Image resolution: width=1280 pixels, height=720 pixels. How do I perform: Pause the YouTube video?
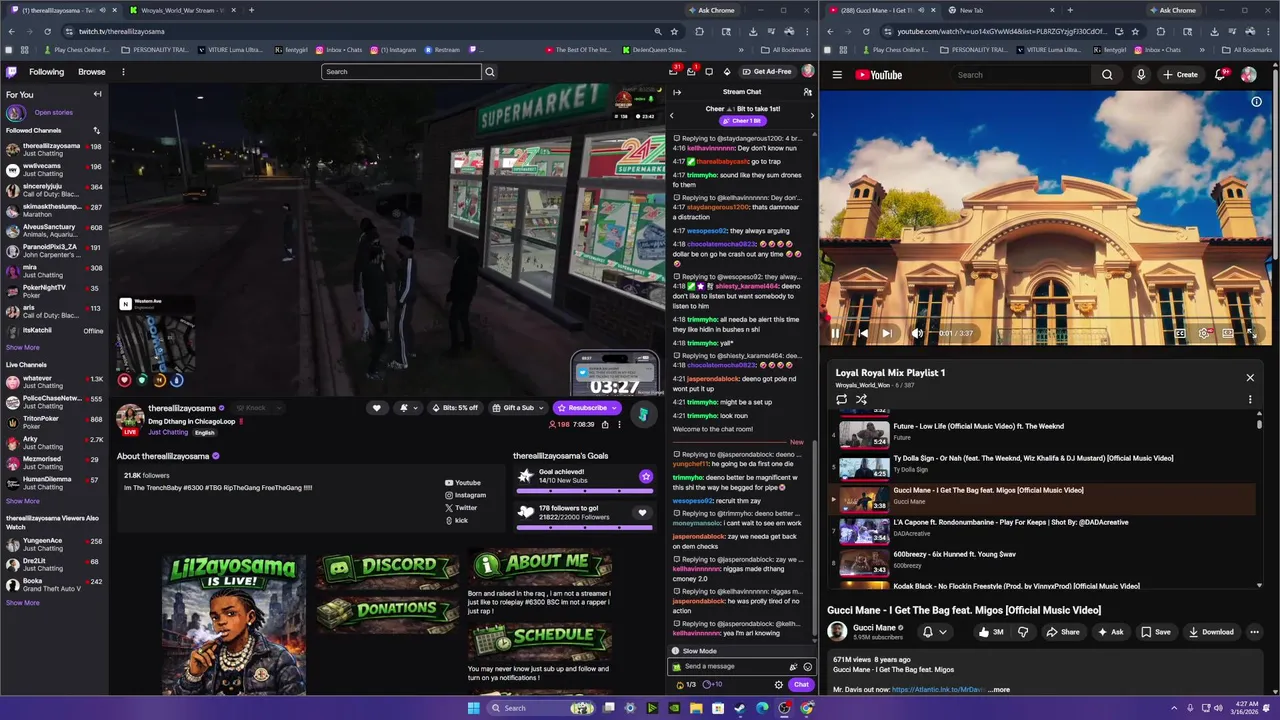coord(836,334)
